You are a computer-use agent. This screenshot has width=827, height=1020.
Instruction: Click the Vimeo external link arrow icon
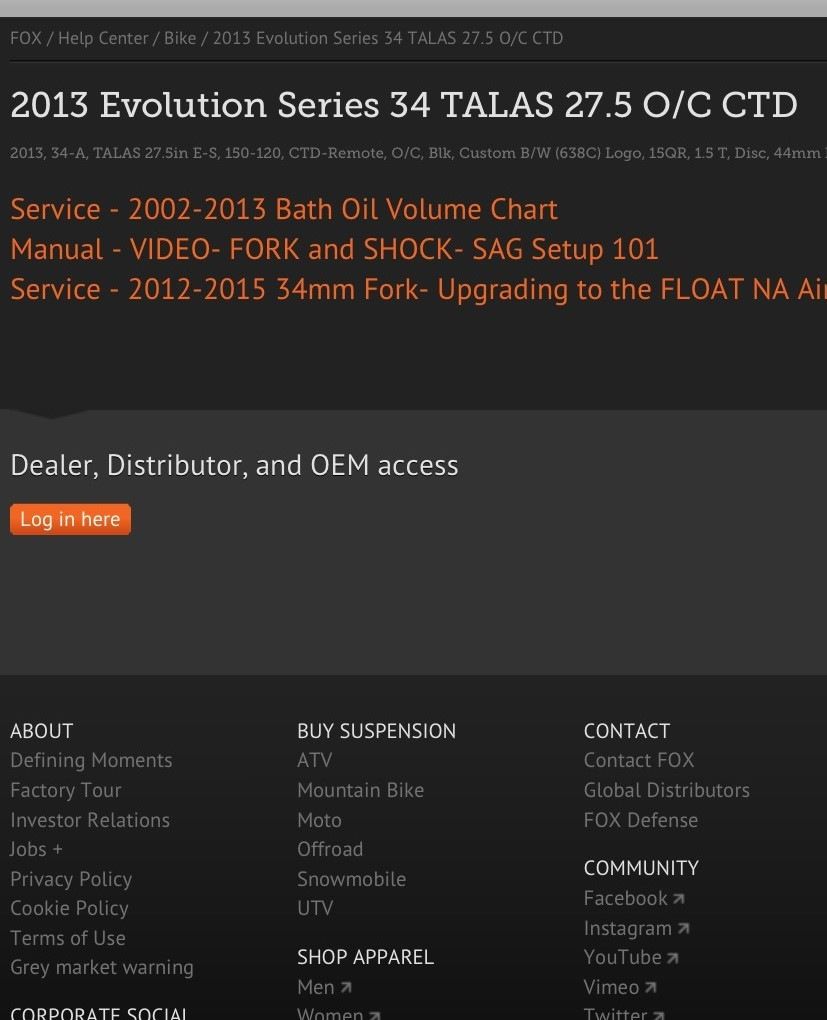click(x=650, y=988)
